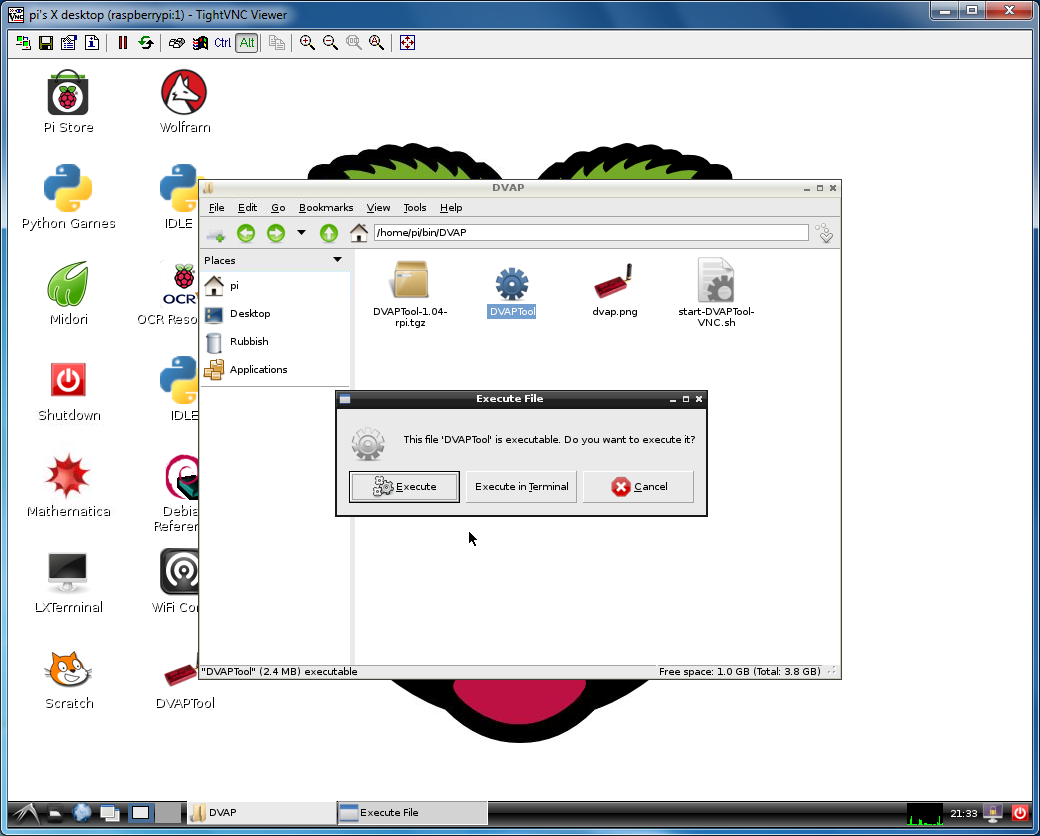This screenshot has width=1040, height=836.
Task: Open the Bookmarks menu
Action: pos(326,208)
